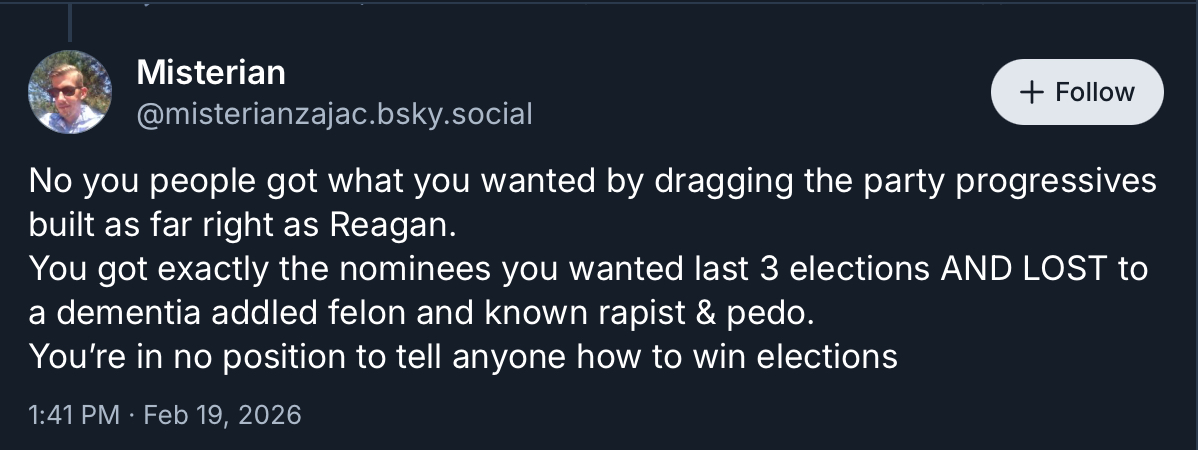Open Misterian's profile avatar picture
This screenshot has height=450, width=1198.
click(x=70, y=92)
